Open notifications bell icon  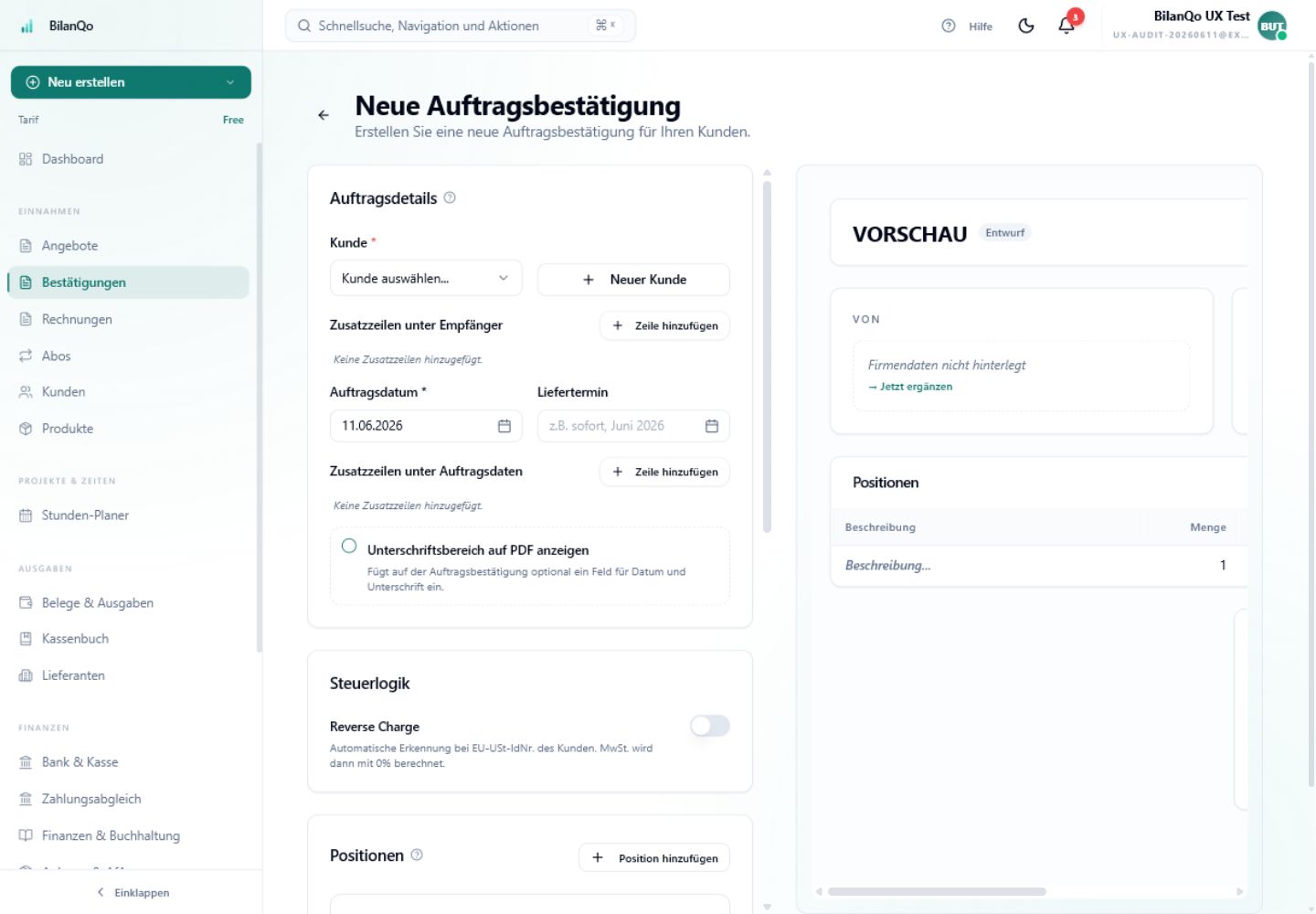tap(1067, 26)
